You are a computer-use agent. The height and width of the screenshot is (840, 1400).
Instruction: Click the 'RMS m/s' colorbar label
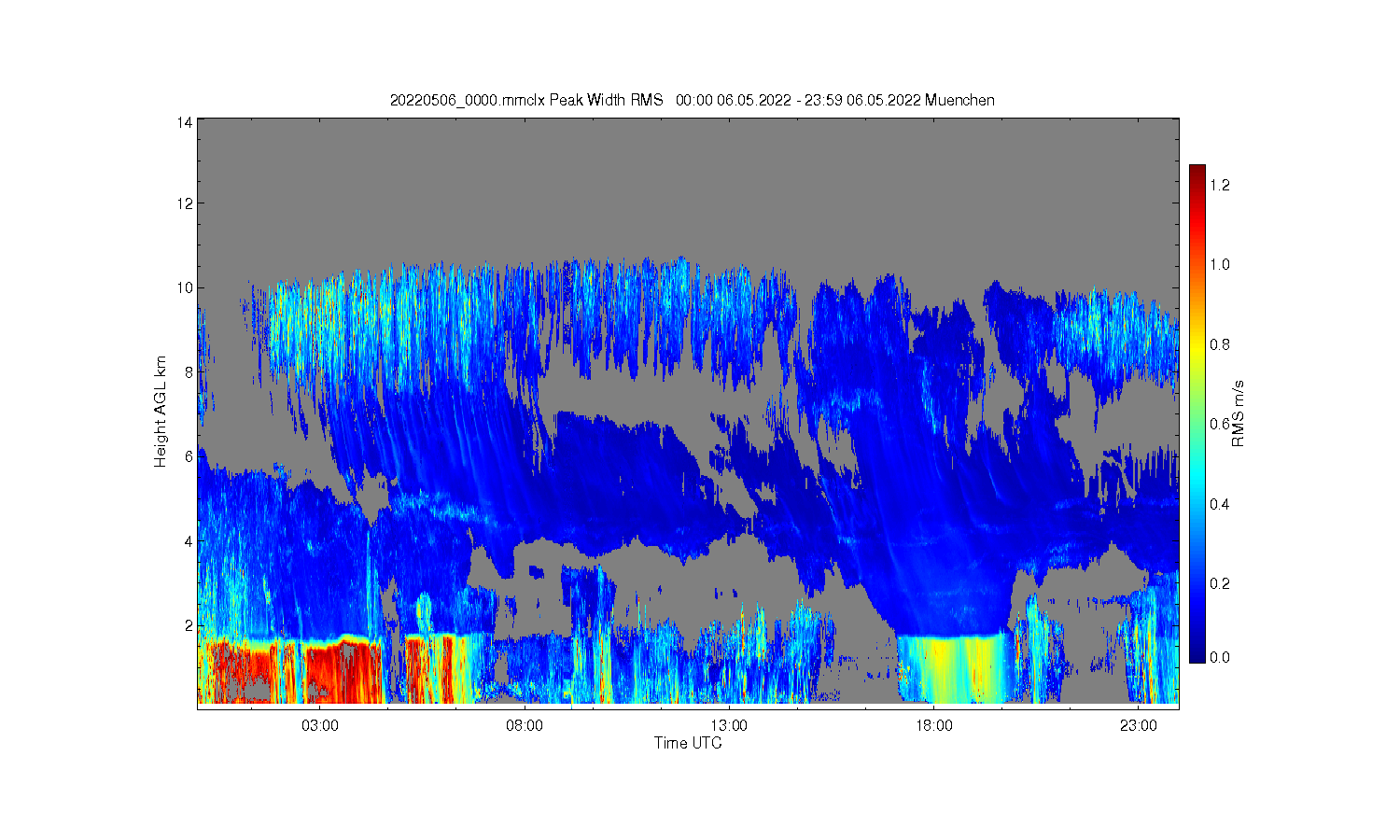(1239, 413)
